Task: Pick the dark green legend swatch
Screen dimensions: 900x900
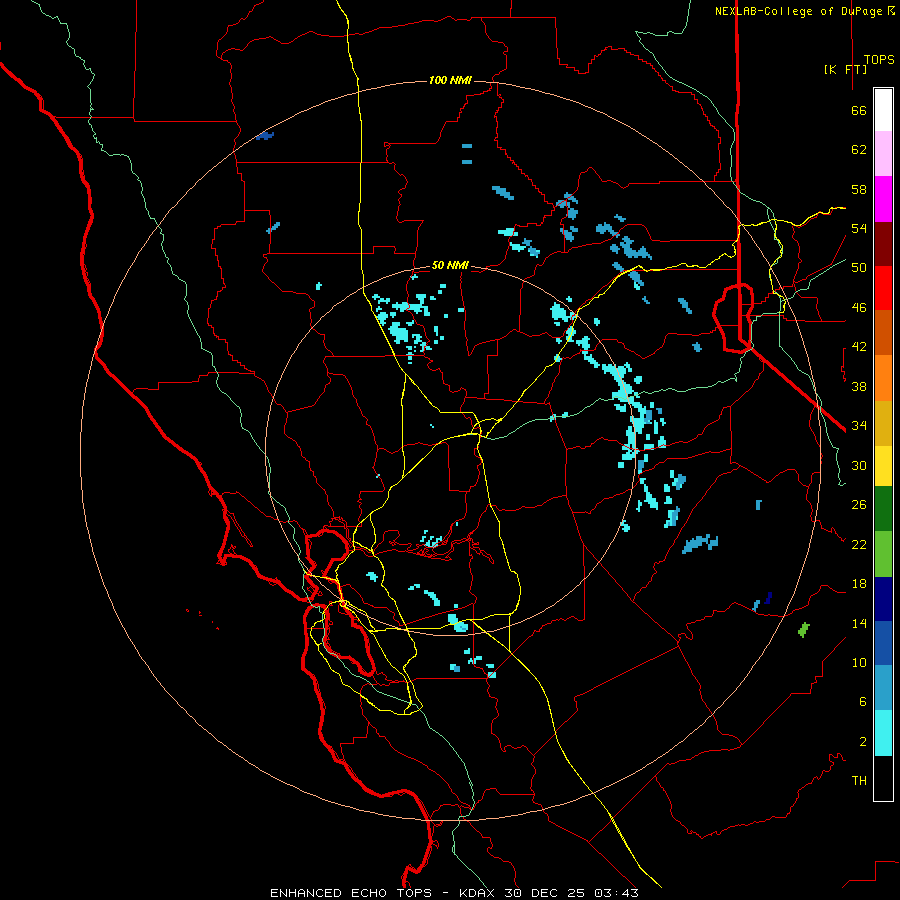Action: click(x=883, y=509)
